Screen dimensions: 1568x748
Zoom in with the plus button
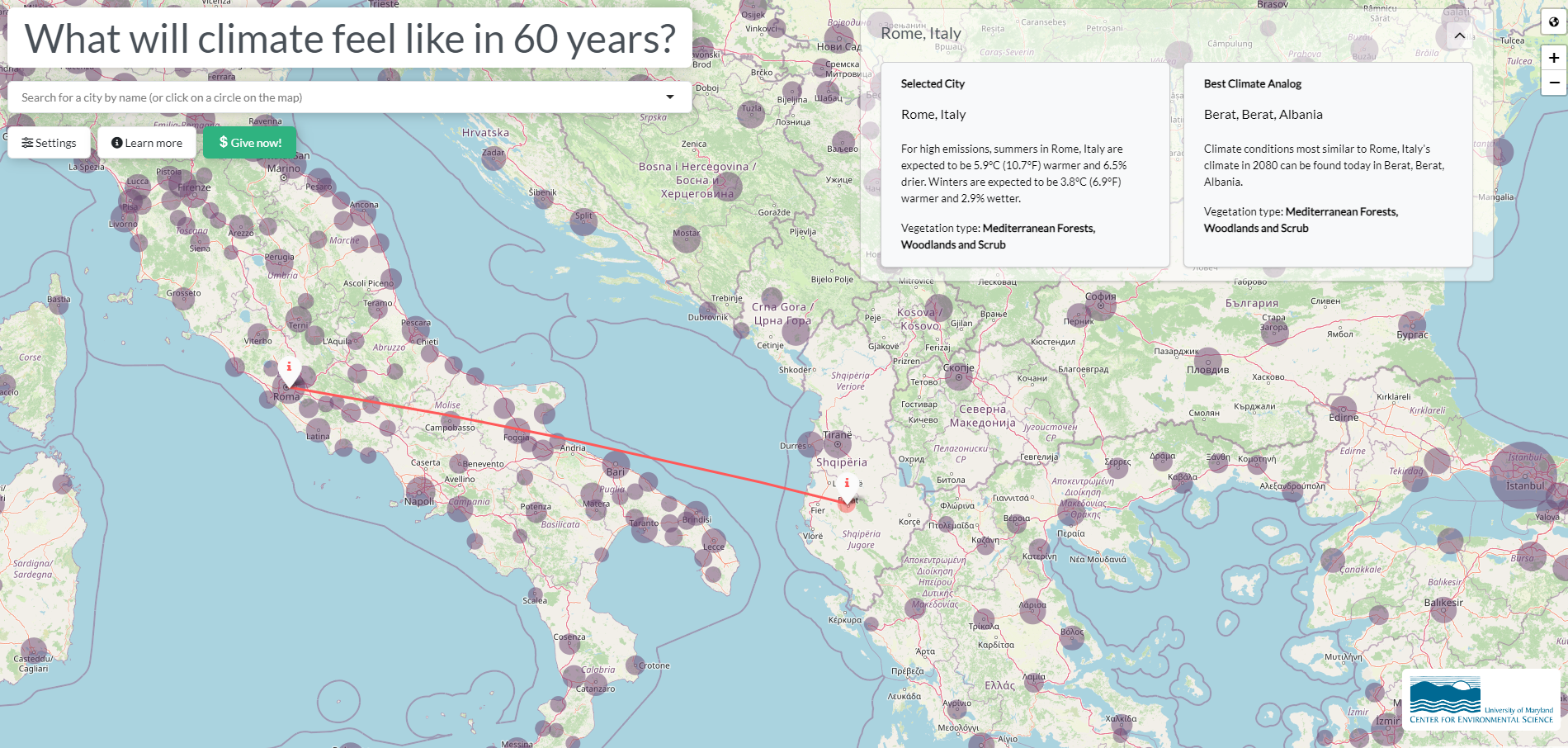tap(1554, 58)
